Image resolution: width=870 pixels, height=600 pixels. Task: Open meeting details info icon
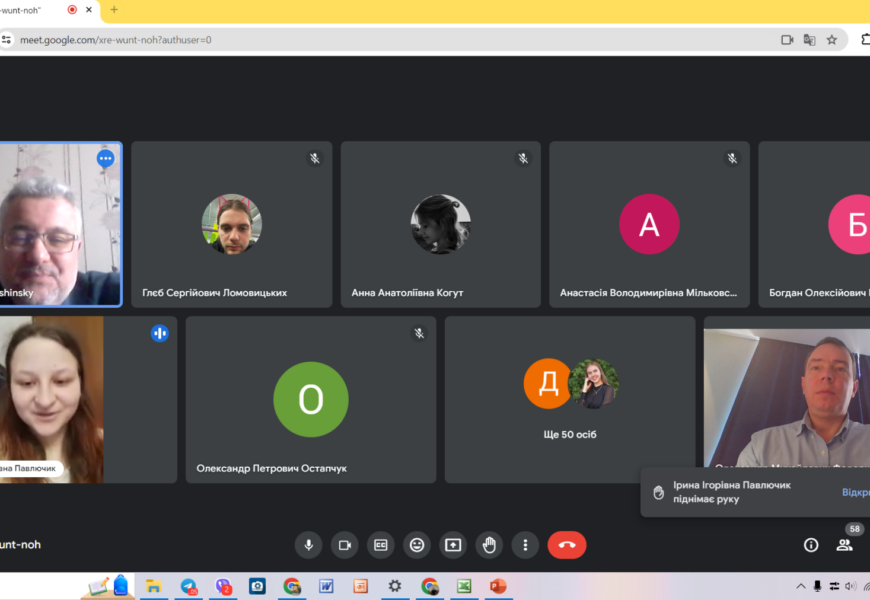coord(811,545)
